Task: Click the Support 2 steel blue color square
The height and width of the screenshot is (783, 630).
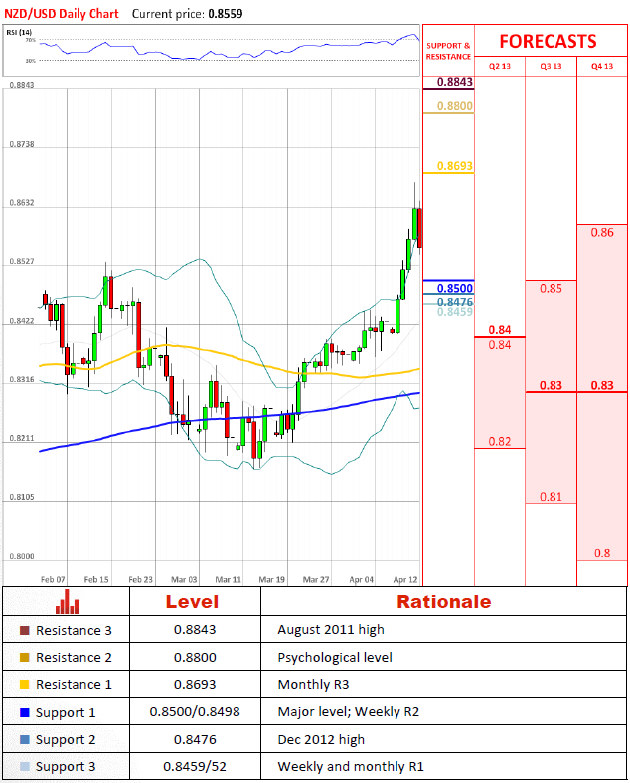Action: [24, 739]
